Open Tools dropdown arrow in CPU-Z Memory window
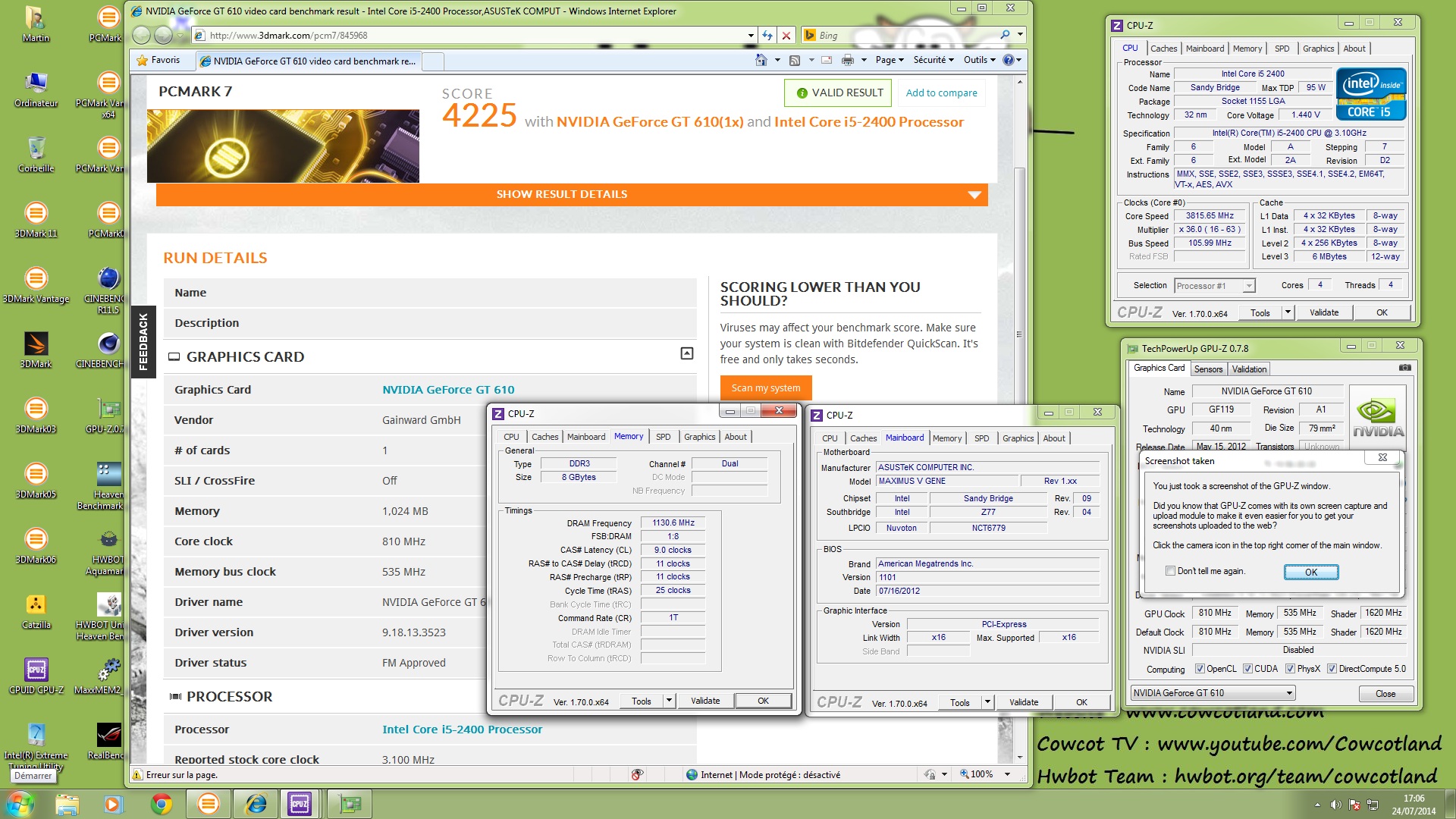This screenshot has height=819, width=1456. tap(669, 701)
